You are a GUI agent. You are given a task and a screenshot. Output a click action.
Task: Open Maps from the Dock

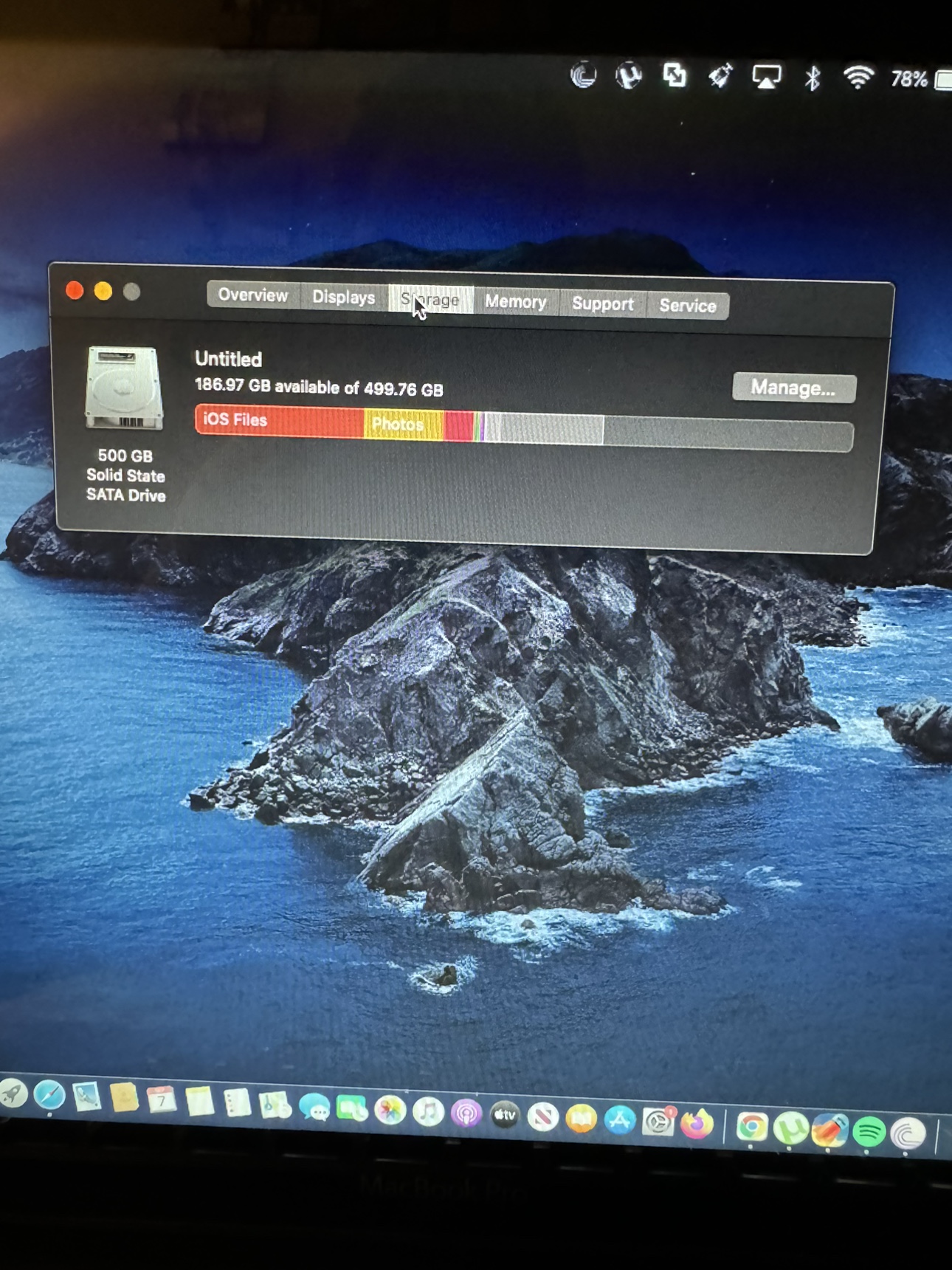[x=275, y=1105]
